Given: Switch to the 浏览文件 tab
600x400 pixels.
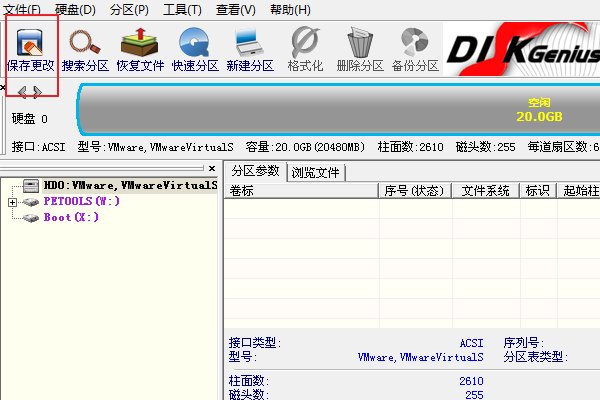Looking at the screenshot, I should 316,172.
